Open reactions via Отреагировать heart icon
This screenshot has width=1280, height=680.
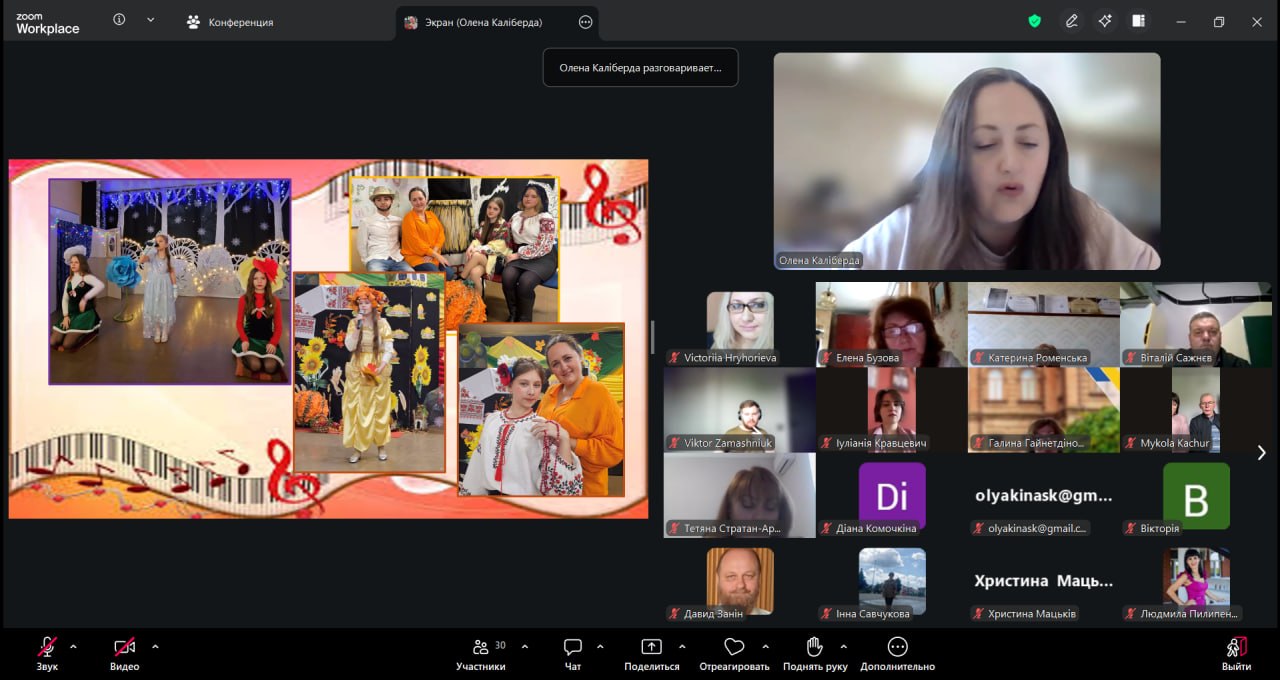[x=735, y=654]
